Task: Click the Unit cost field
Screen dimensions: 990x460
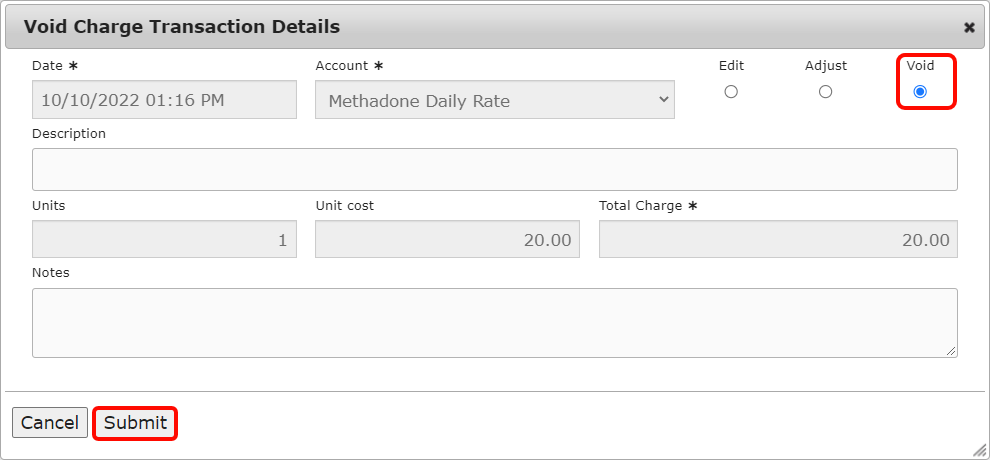Action: [447, 240]
